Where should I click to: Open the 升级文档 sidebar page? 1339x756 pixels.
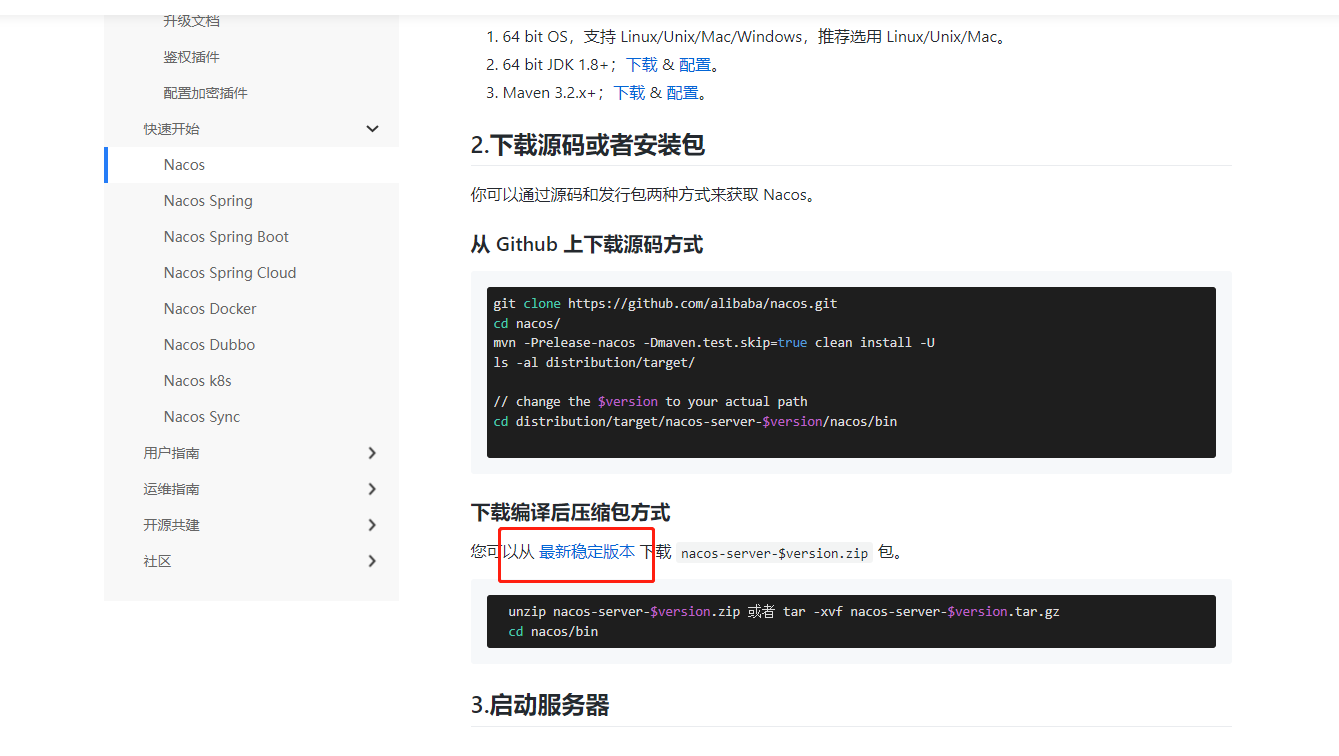191,21
